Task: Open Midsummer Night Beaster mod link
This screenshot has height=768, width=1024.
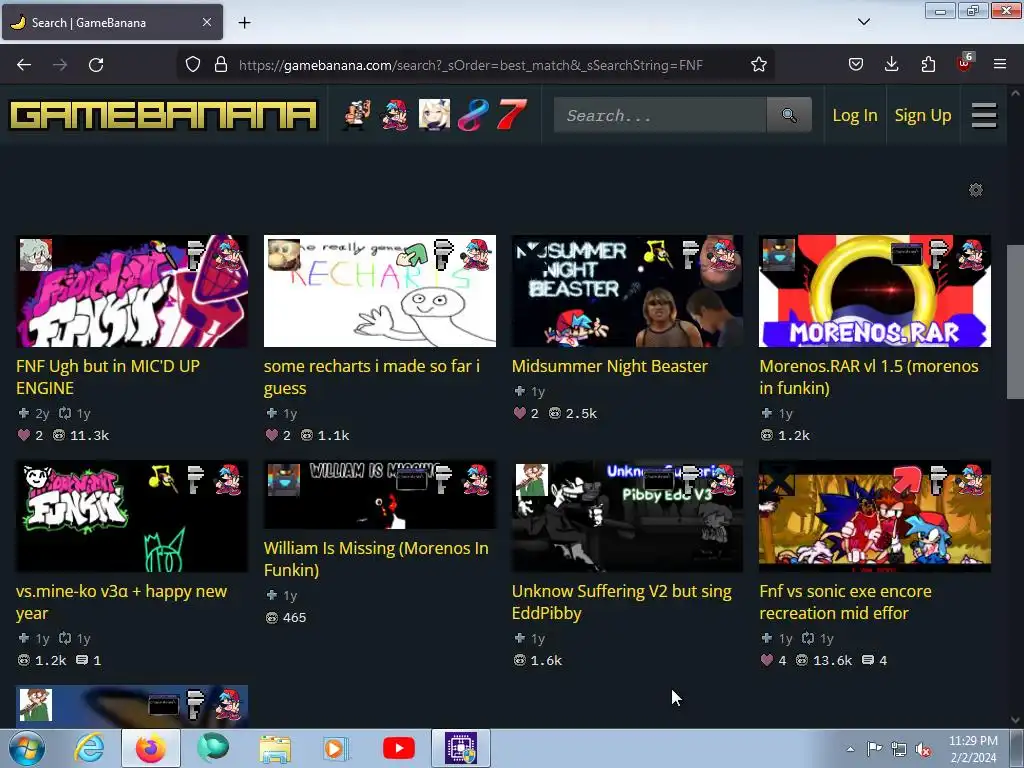Action: pos(609,366)
